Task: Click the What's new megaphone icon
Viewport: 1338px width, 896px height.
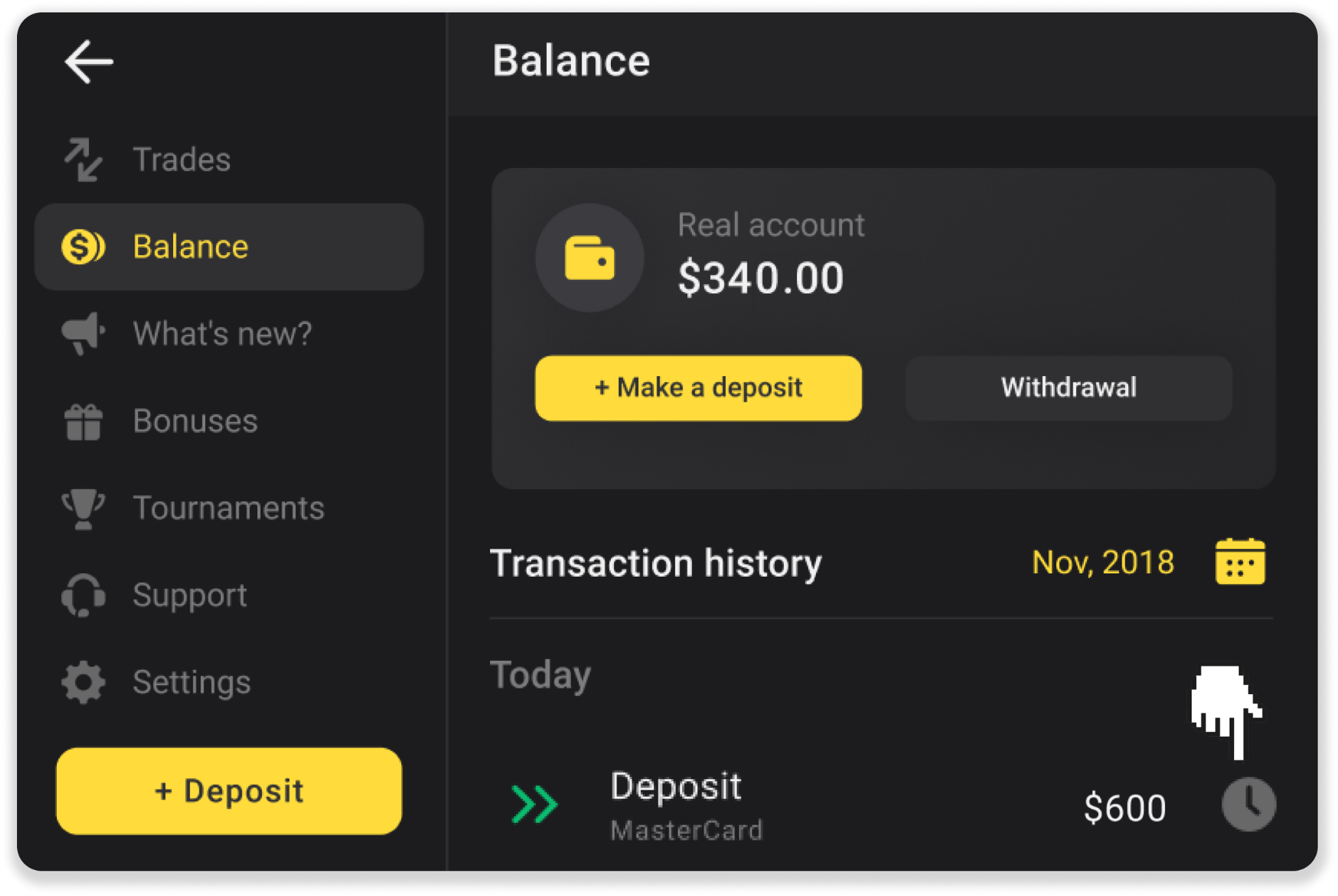Action: coord(83,333)
